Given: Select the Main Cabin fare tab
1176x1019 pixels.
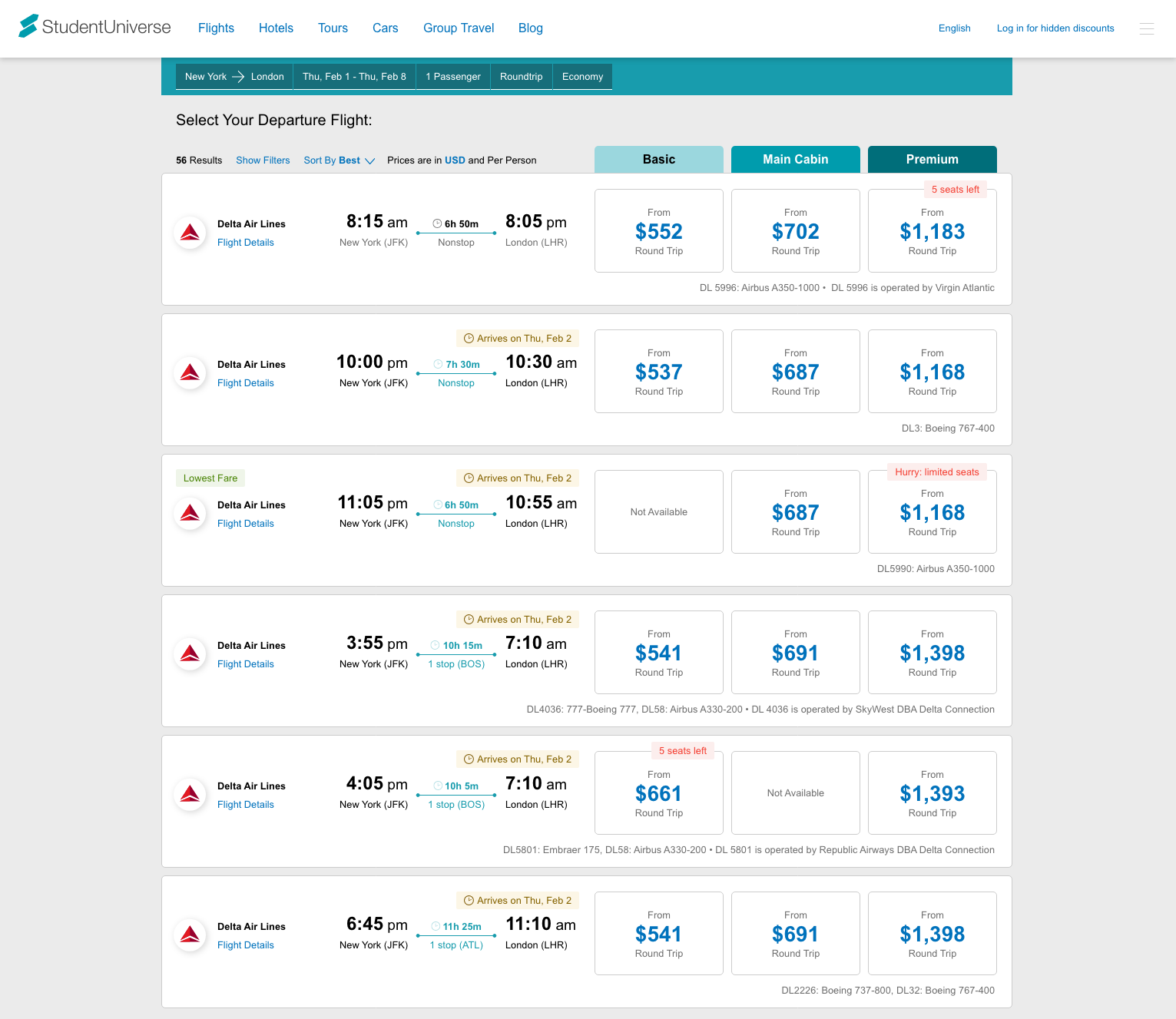Looking at the screenshot, I should pyautogui.click(x=796, y=160).
